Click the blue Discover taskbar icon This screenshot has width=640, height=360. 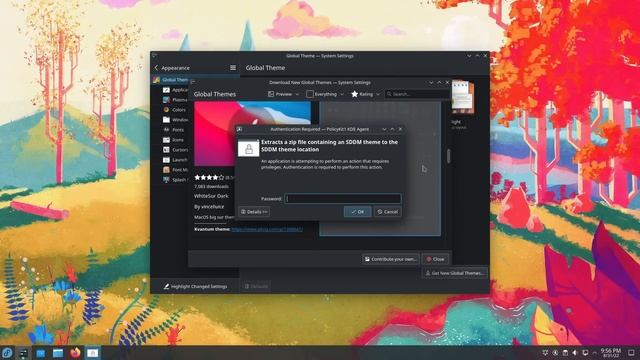coord(41,353)
